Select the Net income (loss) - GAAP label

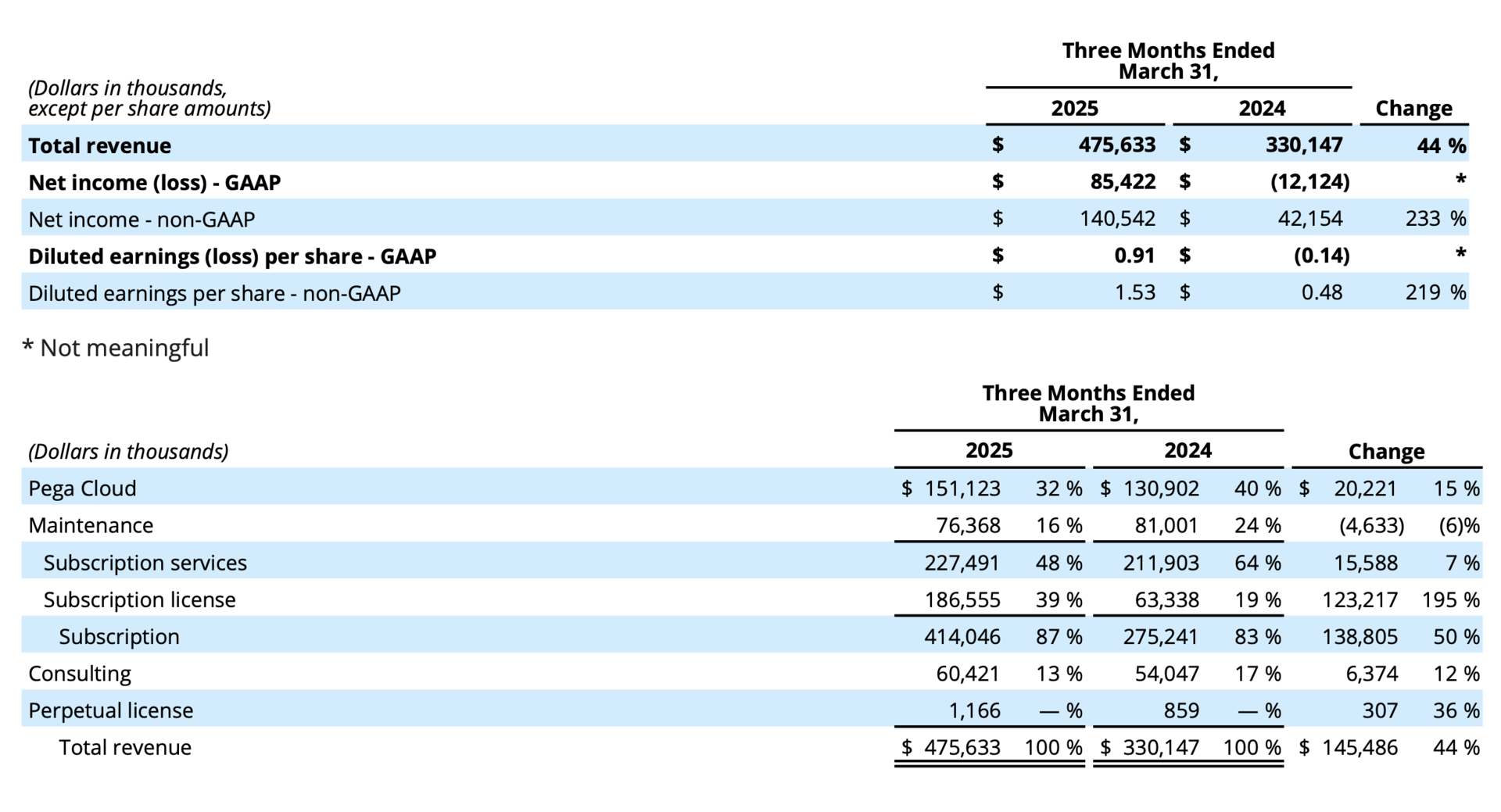point(154,182)
